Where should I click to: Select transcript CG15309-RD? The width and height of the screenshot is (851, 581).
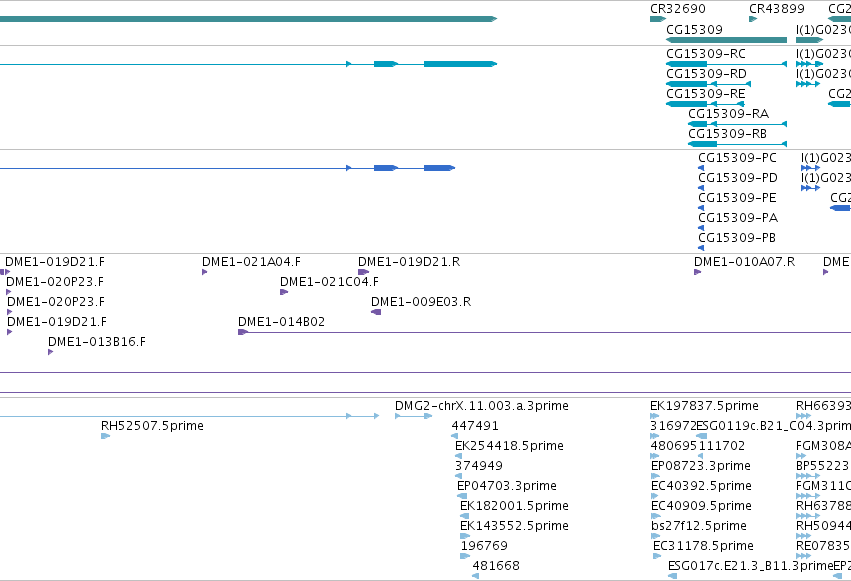[x=706, y=74]
